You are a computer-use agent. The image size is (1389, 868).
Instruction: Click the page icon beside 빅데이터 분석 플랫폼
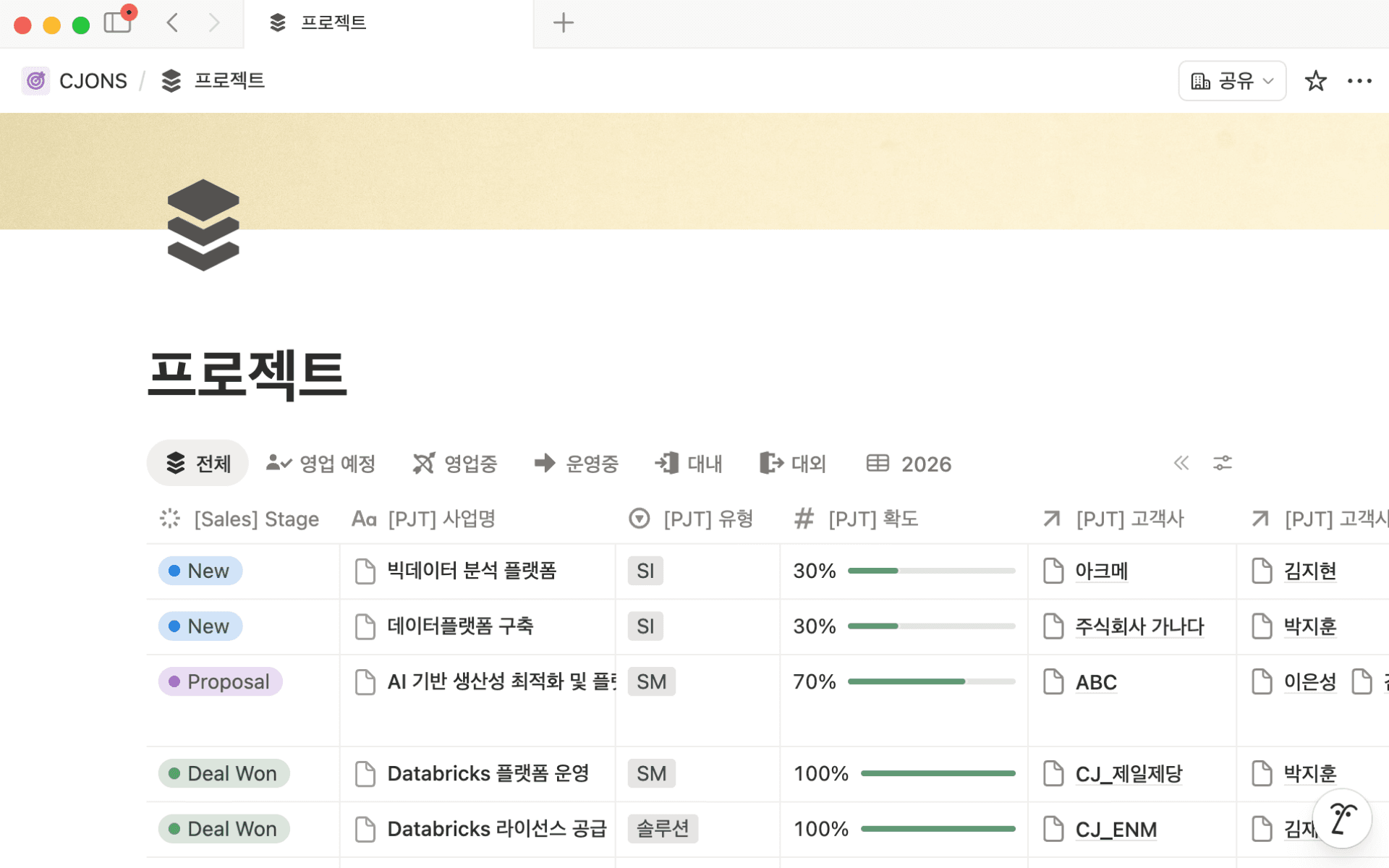[365, 571]
